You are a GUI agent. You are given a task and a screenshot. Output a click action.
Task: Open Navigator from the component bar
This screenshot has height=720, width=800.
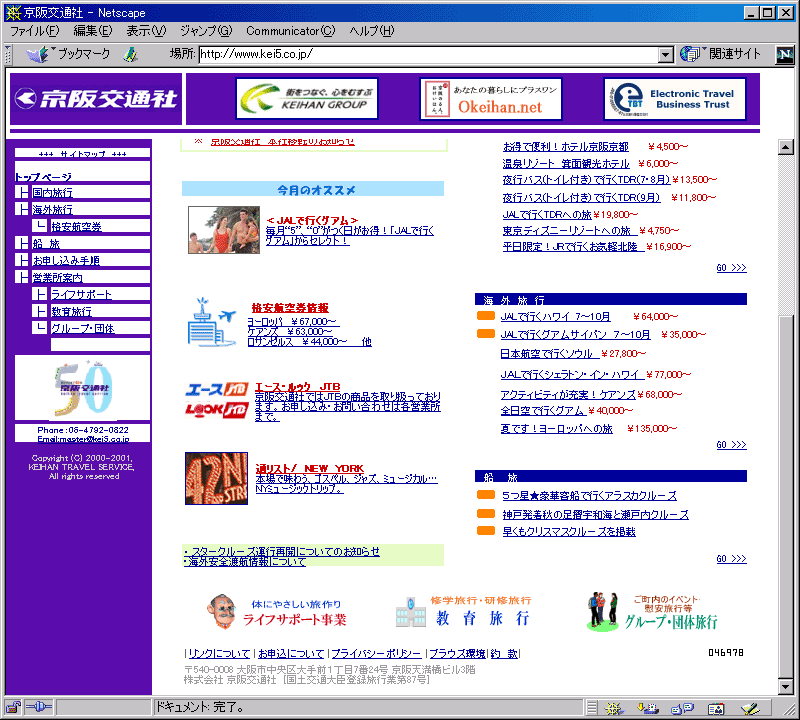pyautogui.click(x=614, y=708)
